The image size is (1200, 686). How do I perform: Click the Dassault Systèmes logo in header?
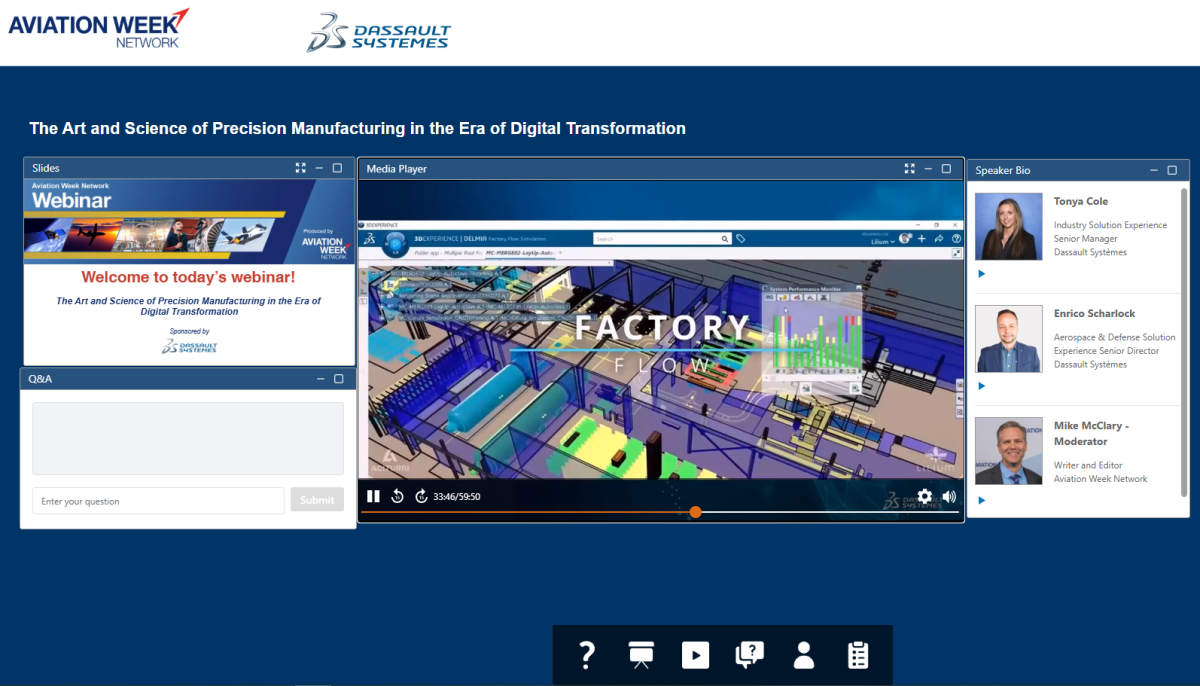379,32
